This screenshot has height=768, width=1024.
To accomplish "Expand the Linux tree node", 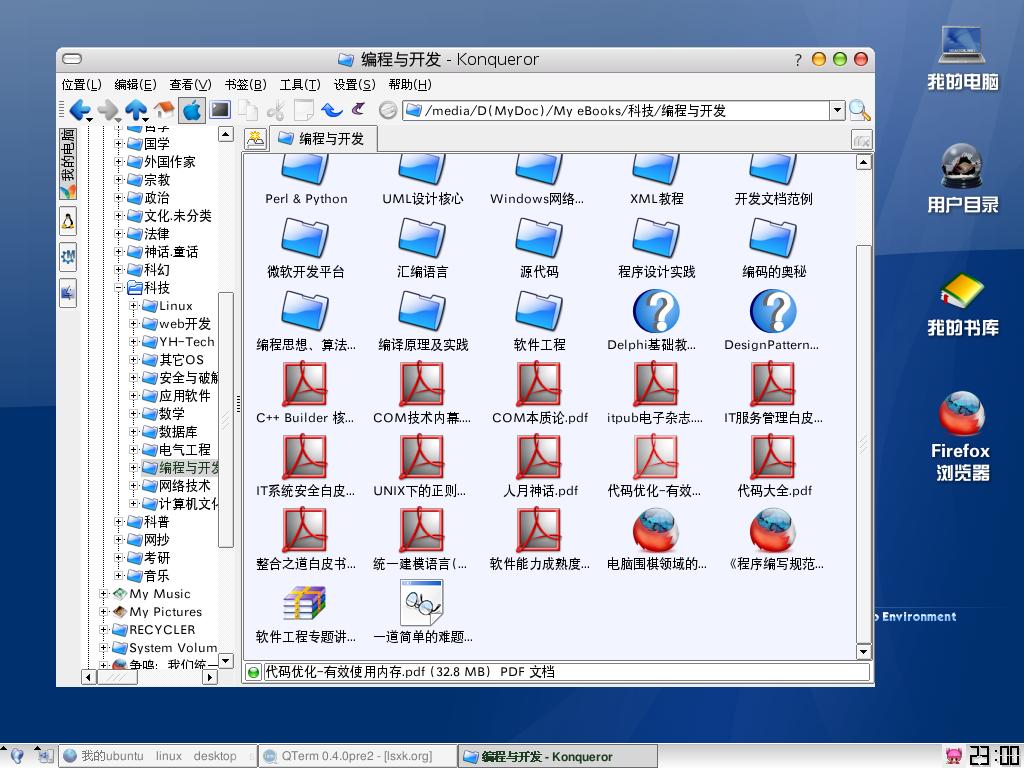I will (133, 306).
